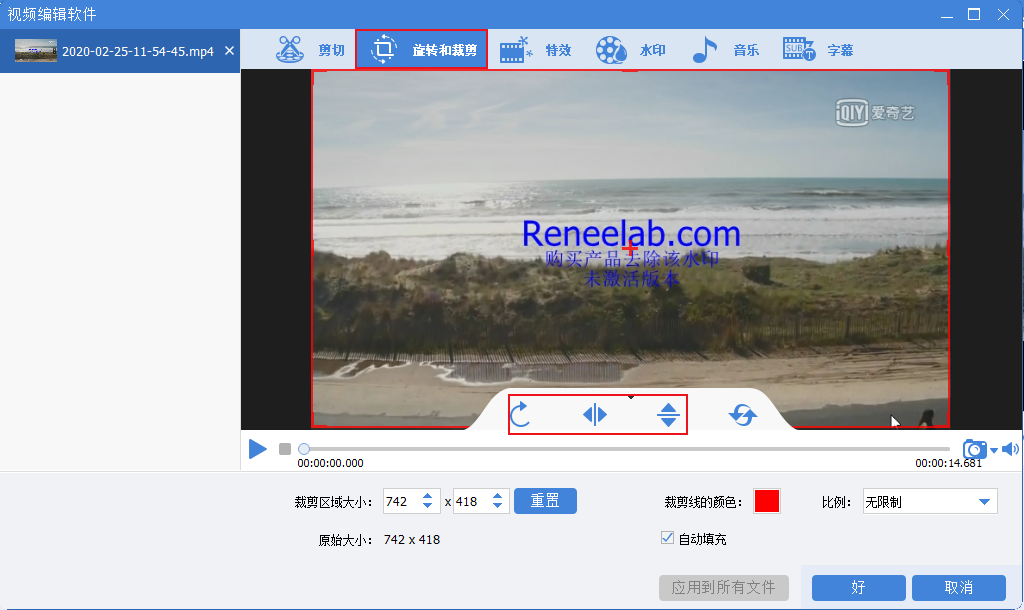Click the playback progress slider handle
The width and height of the screenshot is (1024, 610).
click(304, 449)
